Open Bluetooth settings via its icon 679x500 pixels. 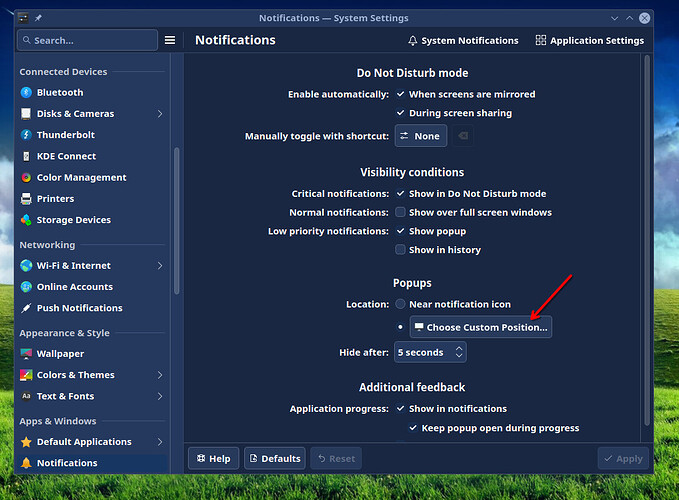[x=26, y=92]
